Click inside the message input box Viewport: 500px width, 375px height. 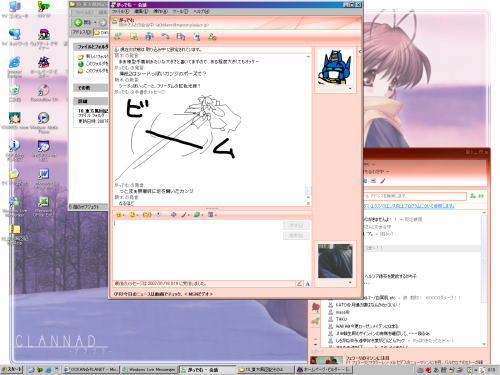point(198,249)
